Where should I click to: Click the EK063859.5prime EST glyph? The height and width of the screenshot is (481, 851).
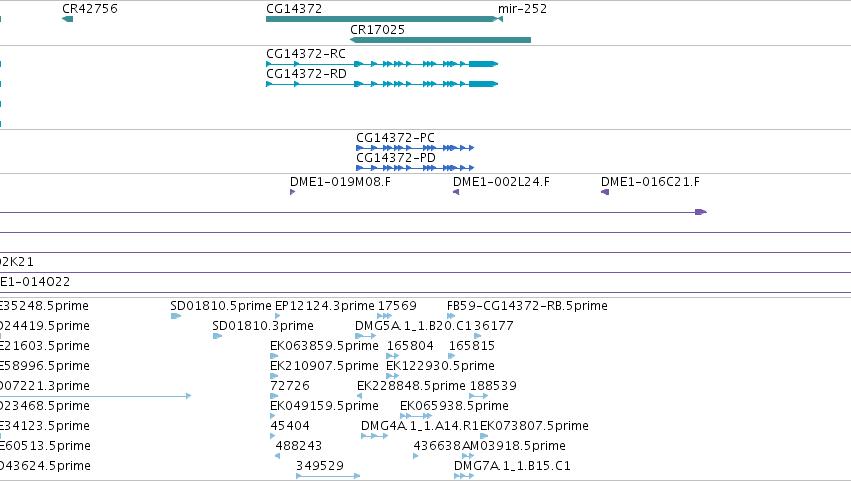click(274, 356)
